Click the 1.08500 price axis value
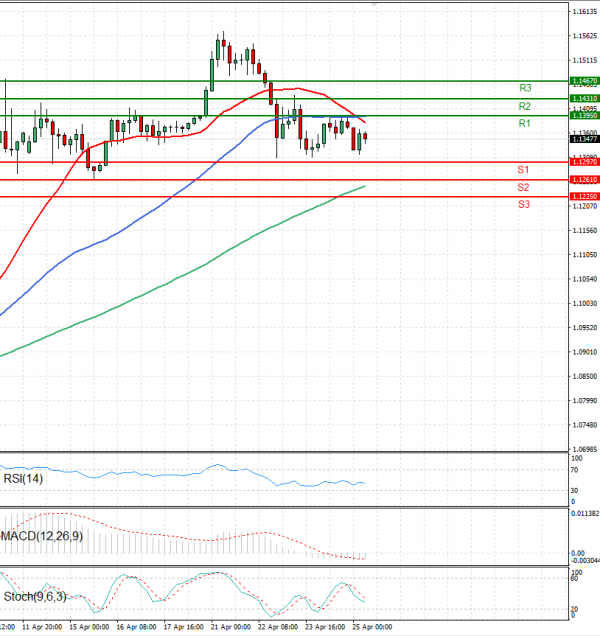Screen dimensions: 600x636 point(585,376)
